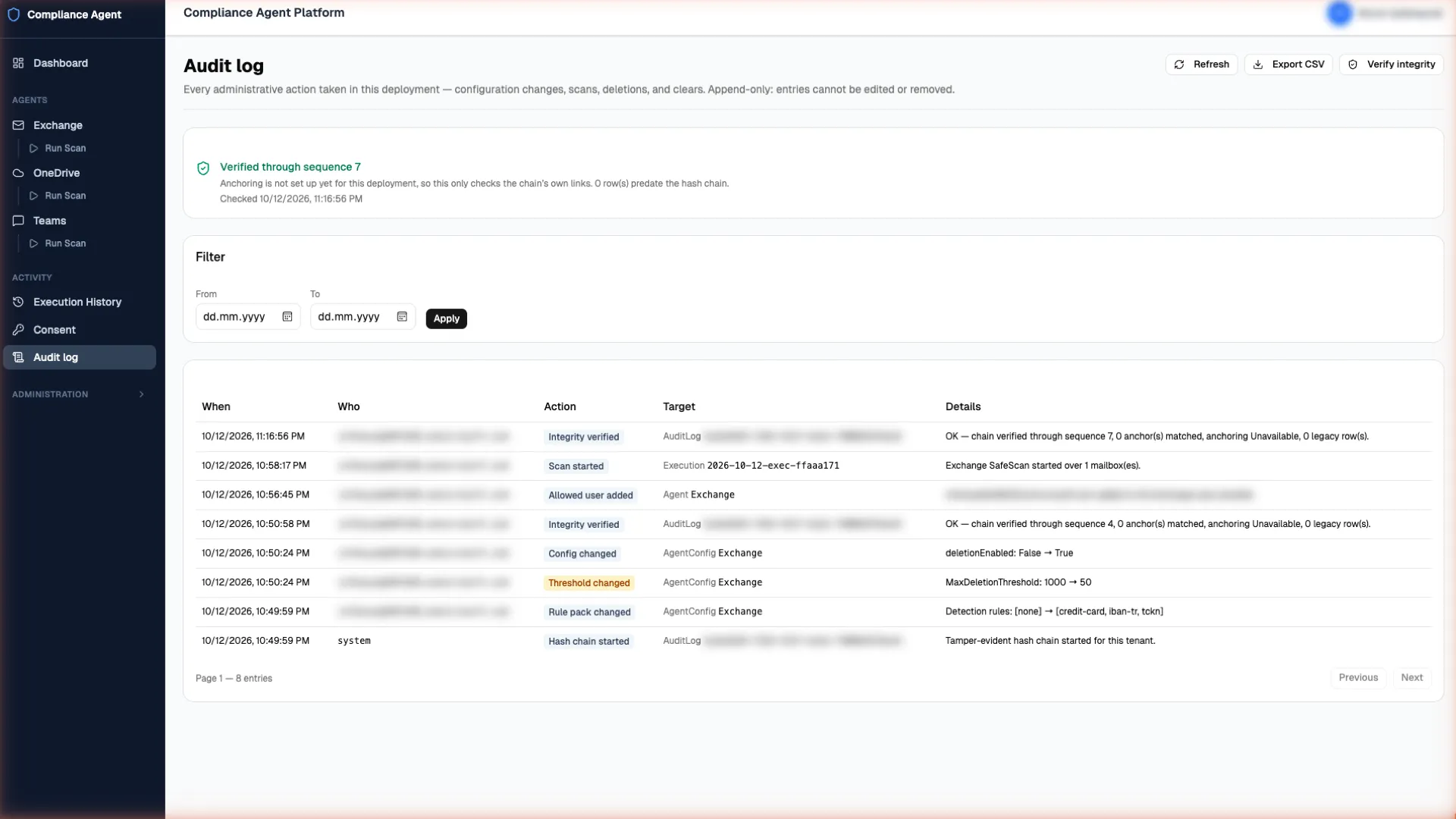Click the Dashboard grid icon in sidebar
1456x819 pixels.
pos(18,63)
